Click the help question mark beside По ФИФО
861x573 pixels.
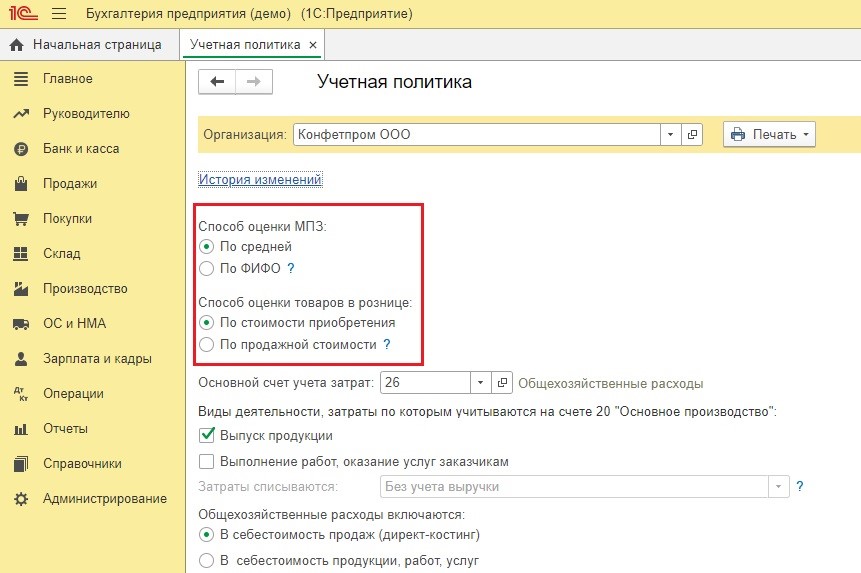[x=291, y=268]
